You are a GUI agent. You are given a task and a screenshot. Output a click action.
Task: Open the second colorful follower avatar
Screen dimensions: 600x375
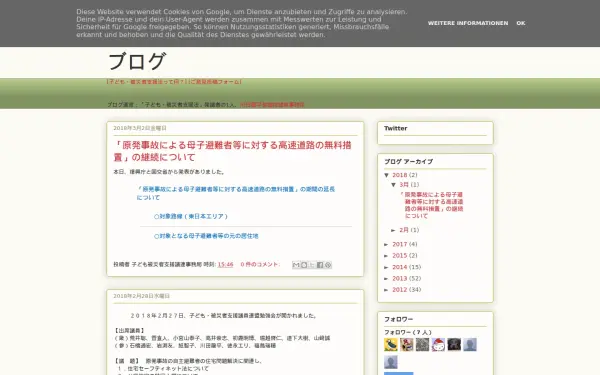406,344
